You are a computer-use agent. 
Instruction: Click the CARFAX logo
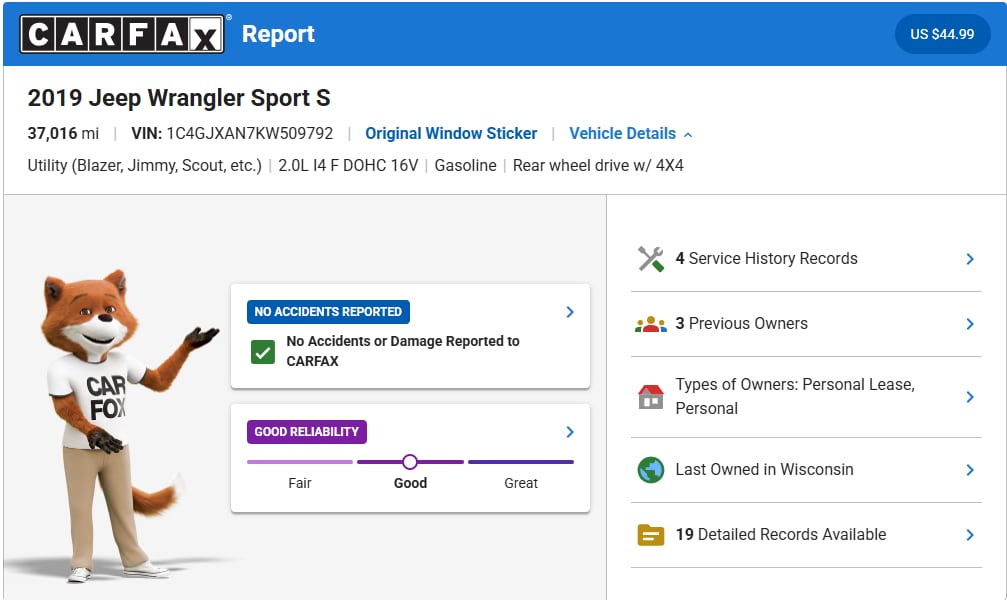[x=122, y=34]
